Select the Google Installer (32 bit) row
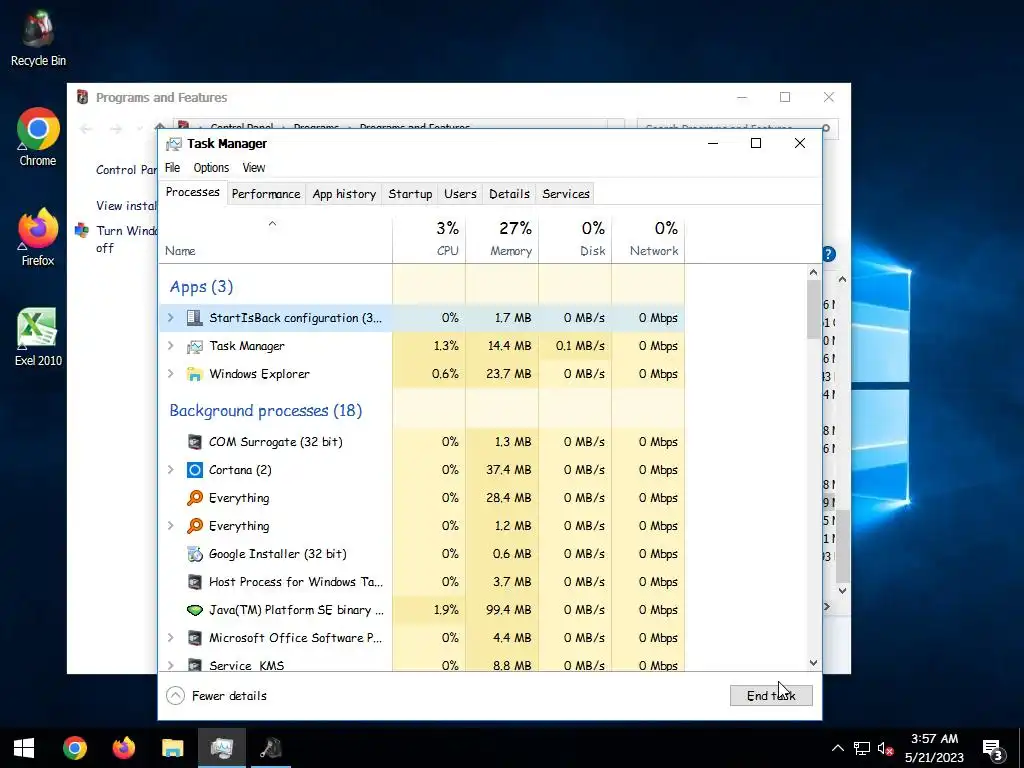1024x768 pixels. (x=422, y=554)
